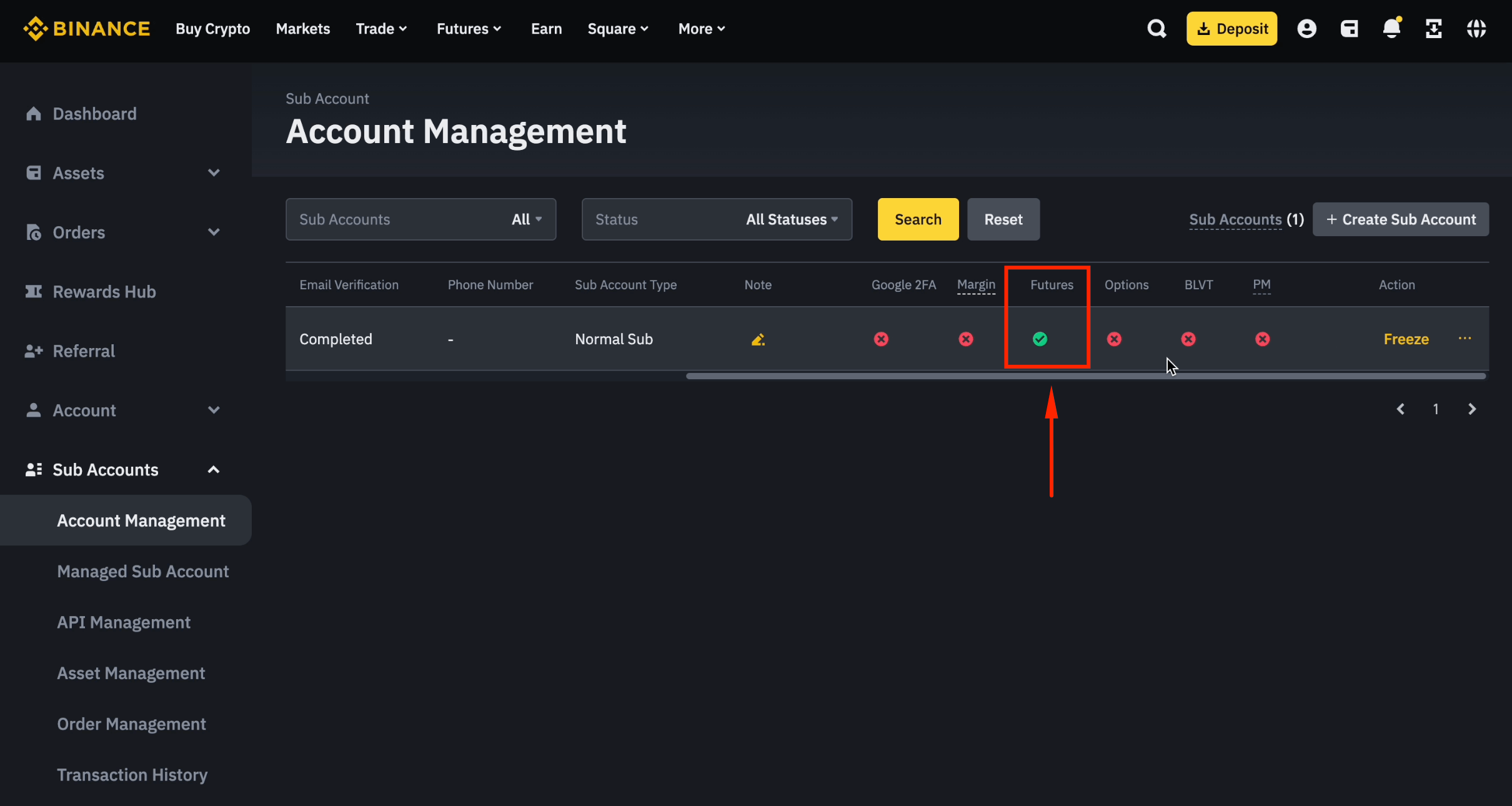Open the user profile icon
The height and width of the screenshot is (806, 1512).
click(1307, 28)
